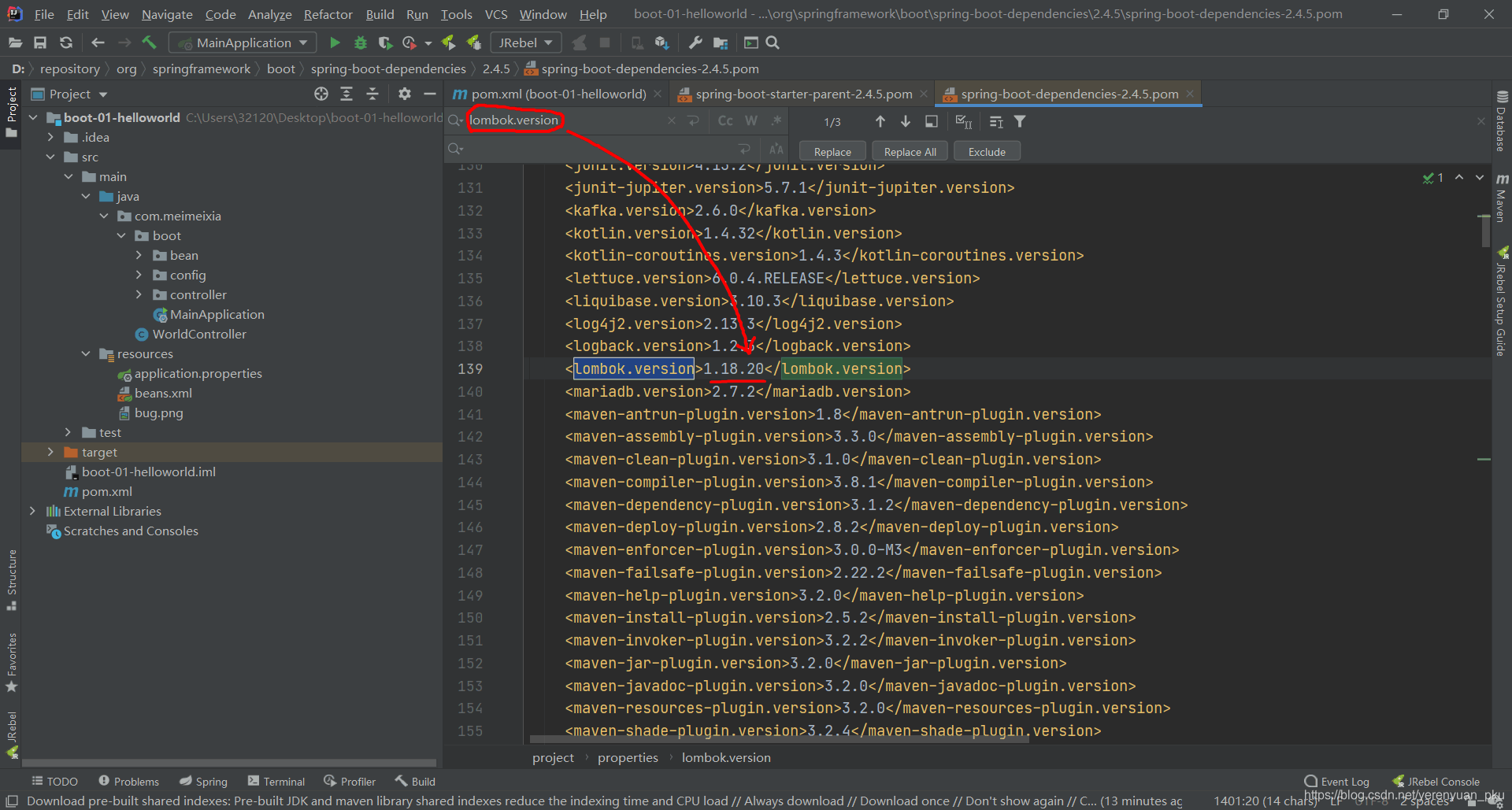The height and width of the screenshot is (810, 1512).
Task: Toggle the Structure tool window stripe button
Action: pos(11,580)
